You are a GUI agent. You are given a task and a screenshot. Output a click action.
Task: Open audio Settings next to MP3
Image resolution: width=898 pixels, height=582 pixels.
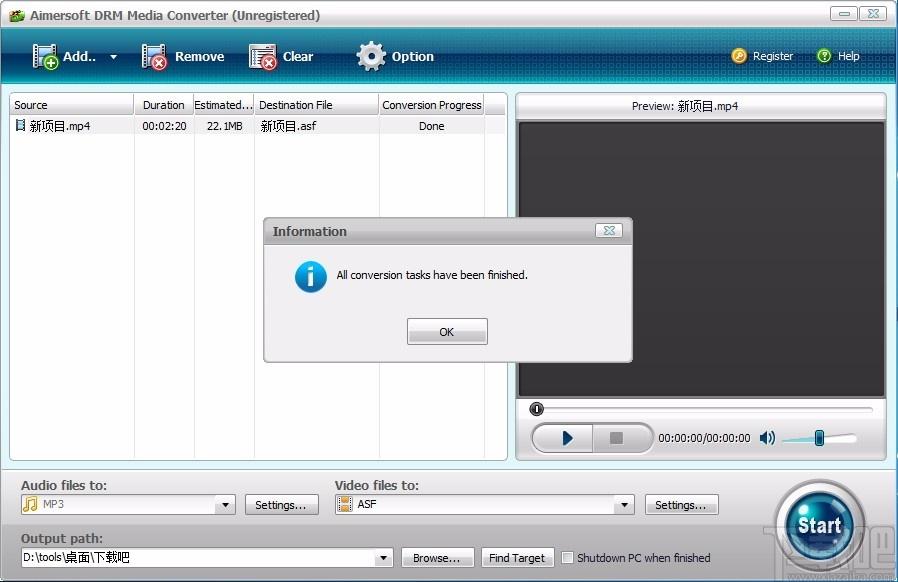pyautogui.click(x=281, y=505)
